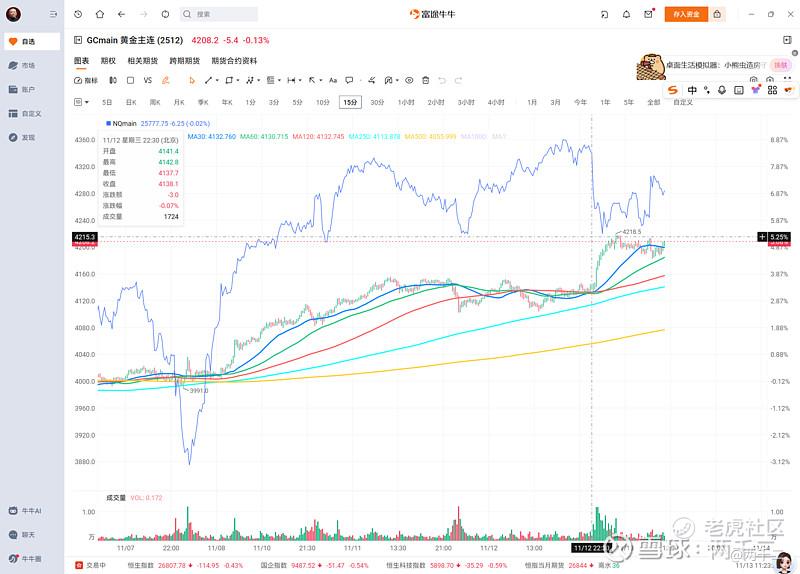This screenshot has height=574, width=800.
Task: Expand the stock info icon beside GCmain
Action: [x=78, y=40]
